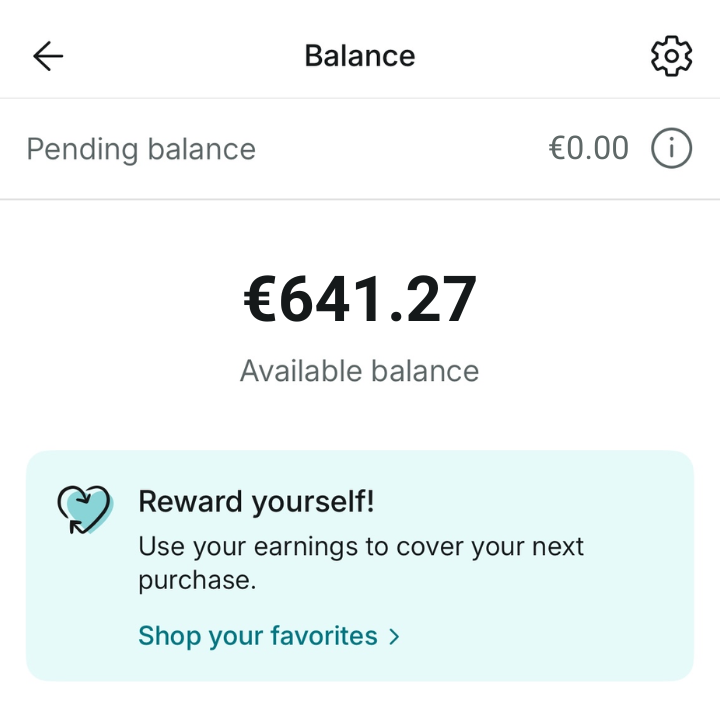
Task: Go back using the arrow icon
Action: point(48,56)
